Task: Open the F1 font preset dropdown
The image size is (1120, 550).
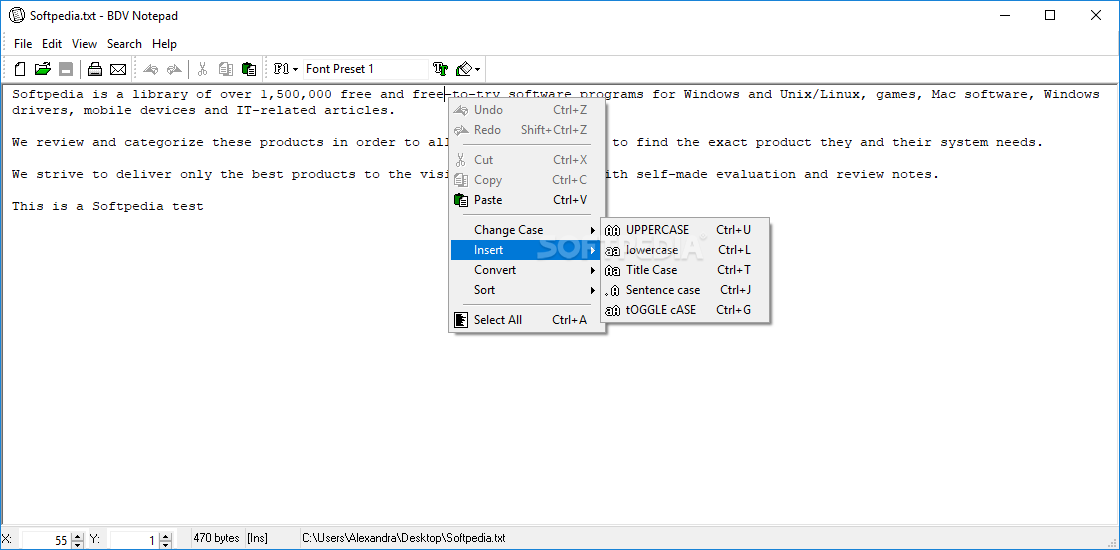Action: click(286, 69)
